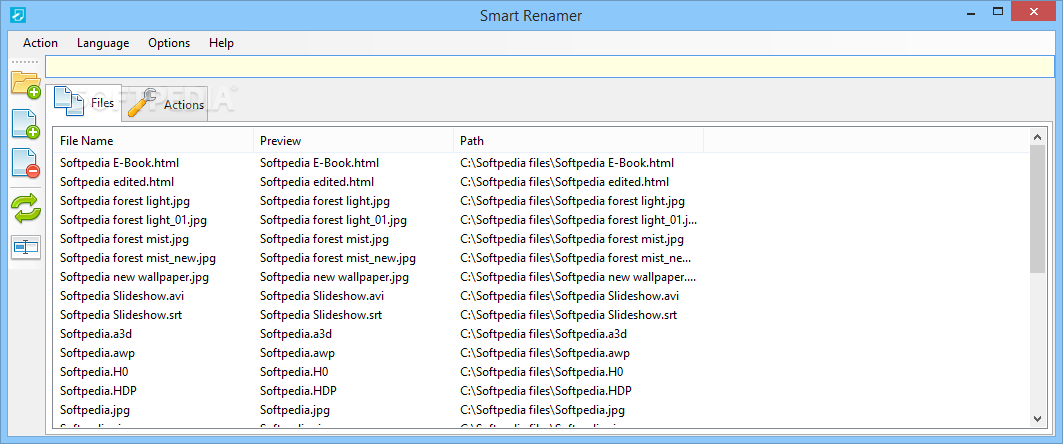Click path C:\Softpedia files\Softpedia.awp
Screen dimensions: 1063x444
point(545,352)
